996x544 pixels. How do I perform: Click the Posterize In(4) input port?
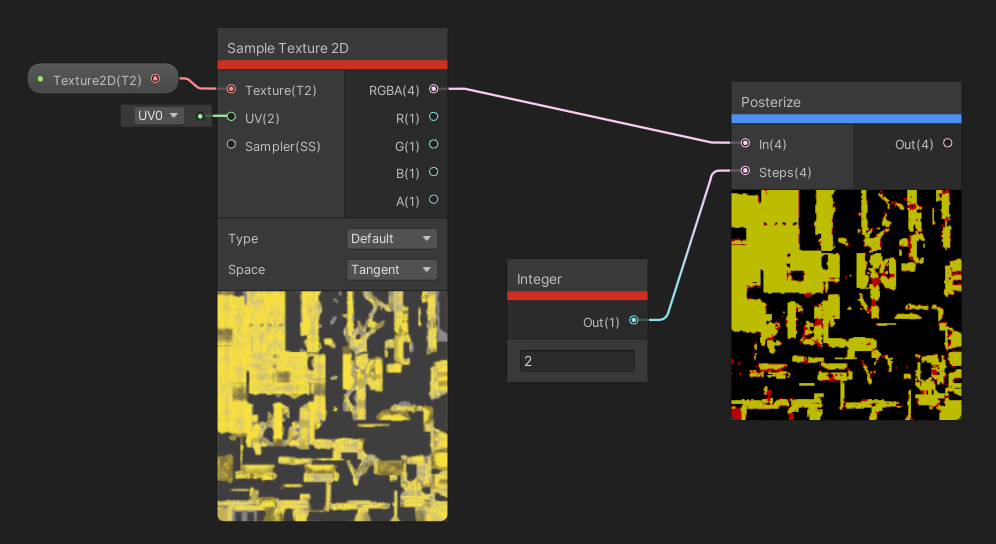click(x=746, y=144)
